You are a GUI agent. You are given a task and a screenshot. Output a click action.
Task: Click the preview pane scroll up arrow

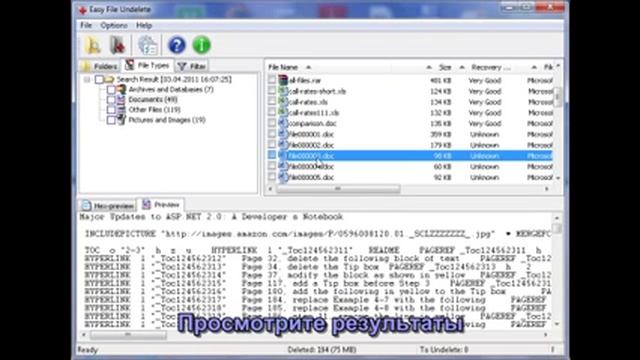pos(557,218)
